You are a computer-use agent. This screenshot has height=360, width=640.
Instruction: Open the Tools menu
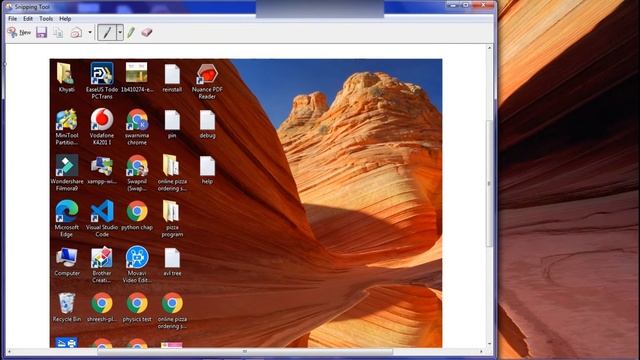click(x=46, y=19)
